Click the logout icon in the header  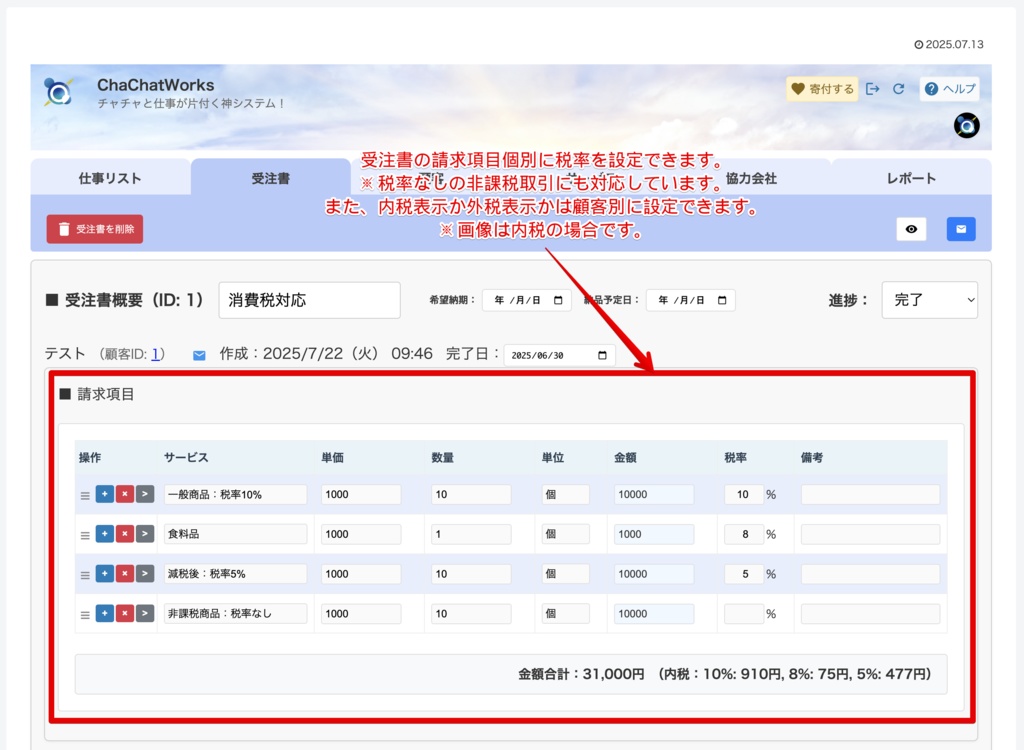point(873,88)
